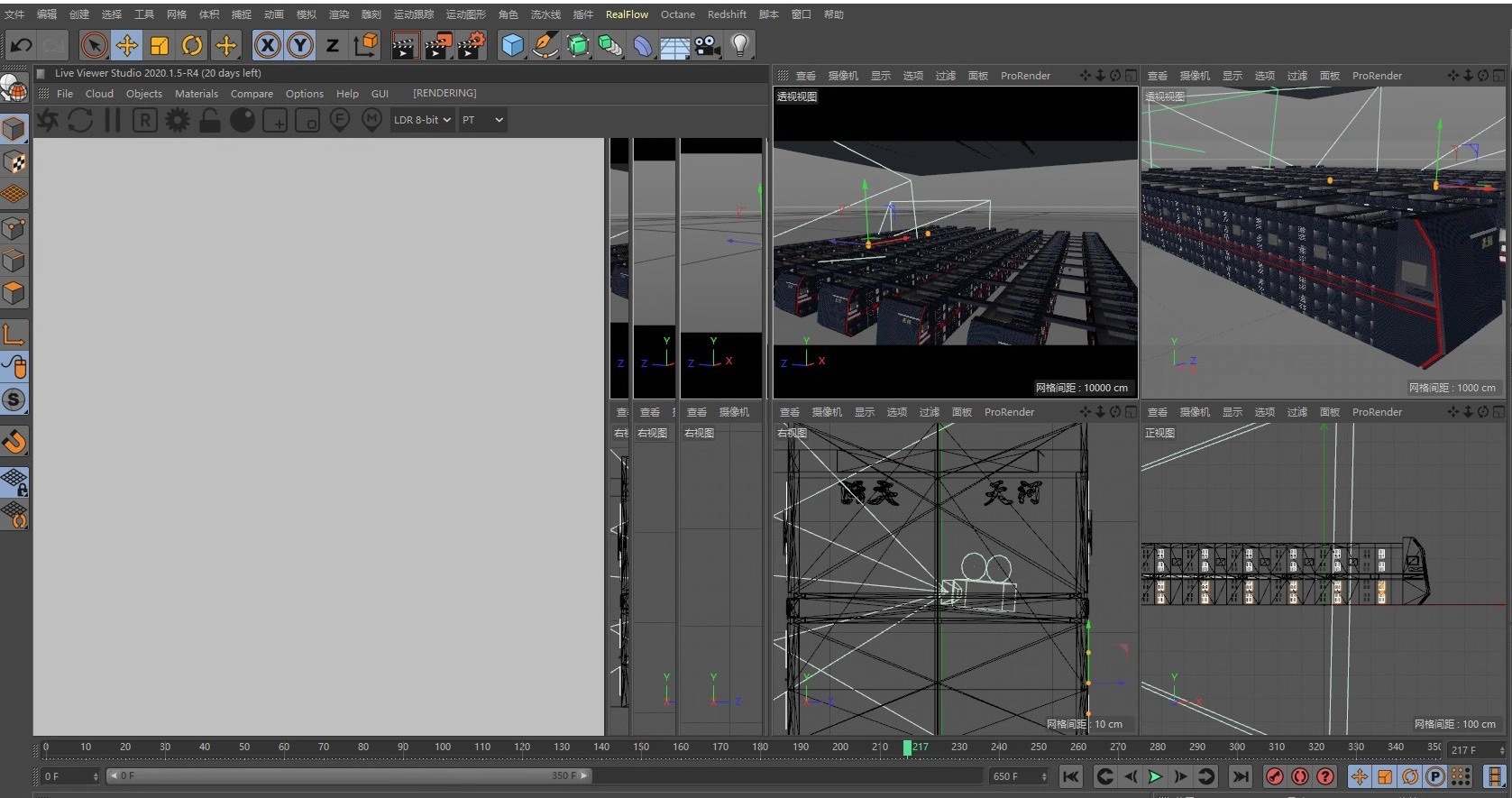The width and height of the screenshot is (1512, 798).
Task: Click the current frame field 217 F
Action: (x=1476, y=750)
